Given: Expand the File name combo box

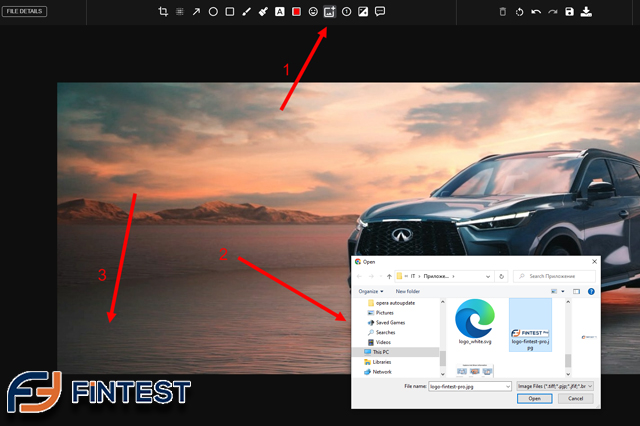Looking at the screenshot, I should [508, 385].
